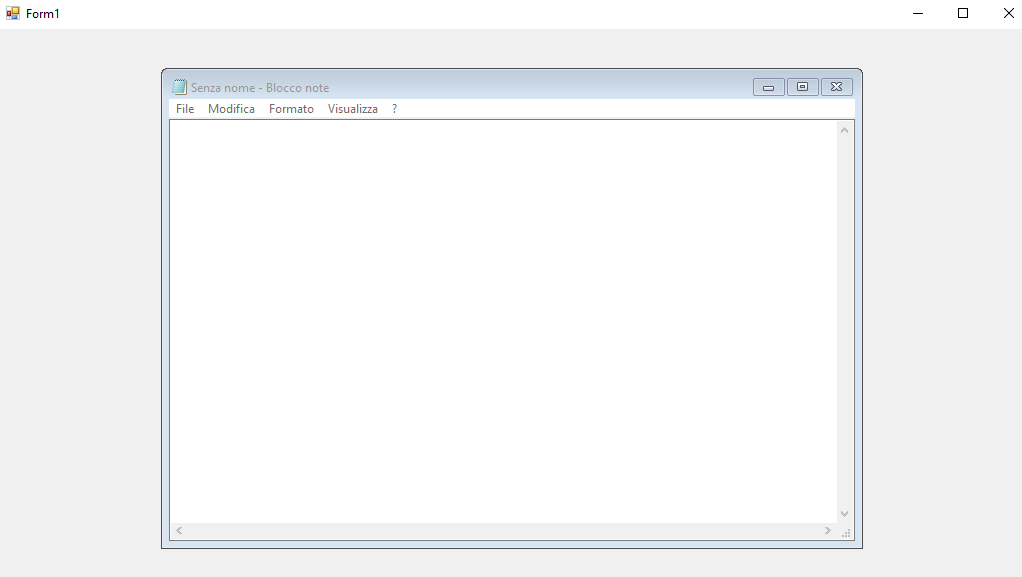Click the horizontal scrollbar left arrow
1022x577 pixels.
(x=179, y=531)
